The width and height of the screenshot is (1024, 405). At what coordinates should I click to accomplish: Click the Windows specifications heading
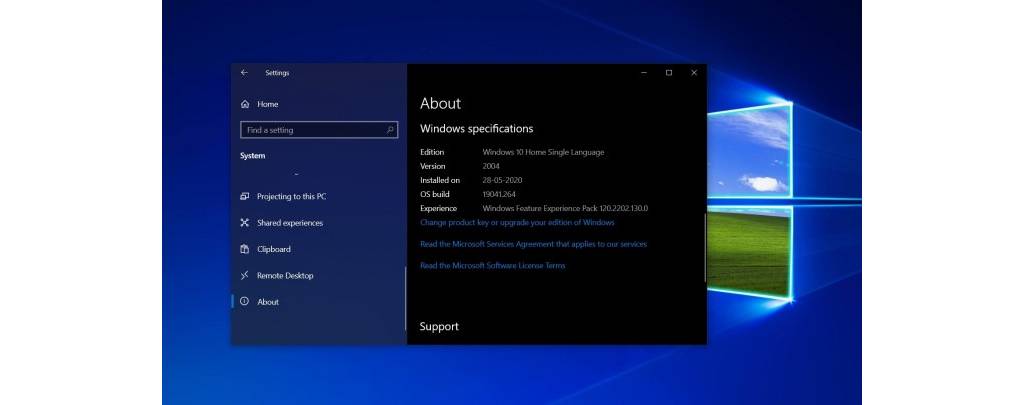click(476, 129)
